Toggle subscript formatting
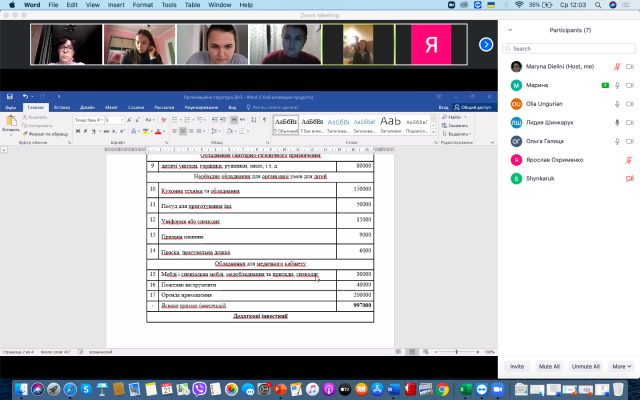The width and height of the screenshot is (640, 400). (114, 131)
